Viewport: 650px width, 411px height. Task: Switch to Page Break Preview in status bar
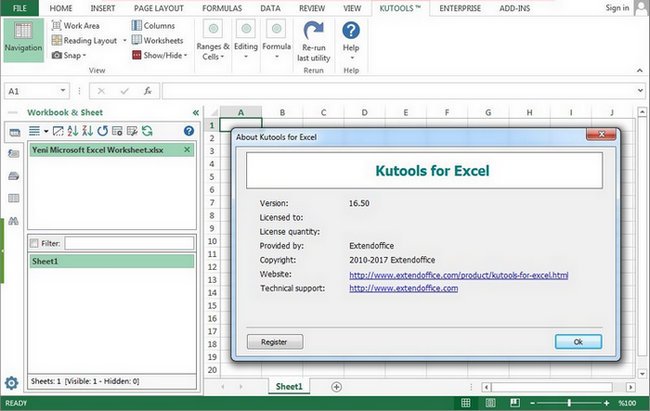515,403
